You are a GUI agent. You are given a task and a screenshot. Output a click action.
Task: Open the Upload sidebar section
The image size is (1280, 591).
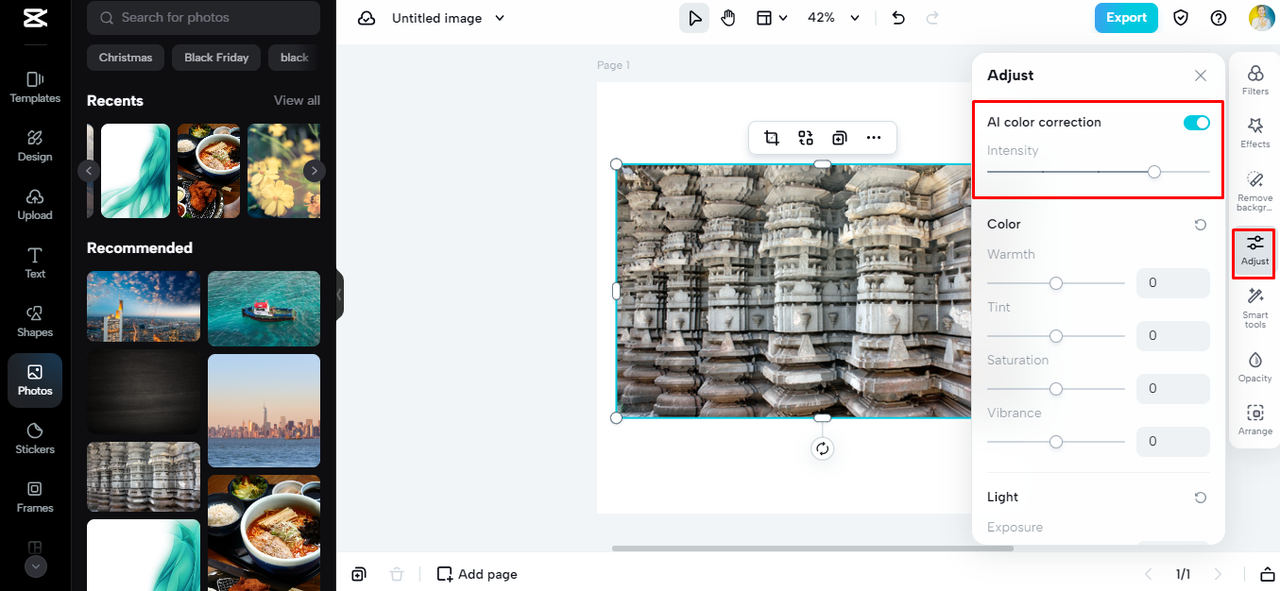pyautogui.click(x=35, y=204)
